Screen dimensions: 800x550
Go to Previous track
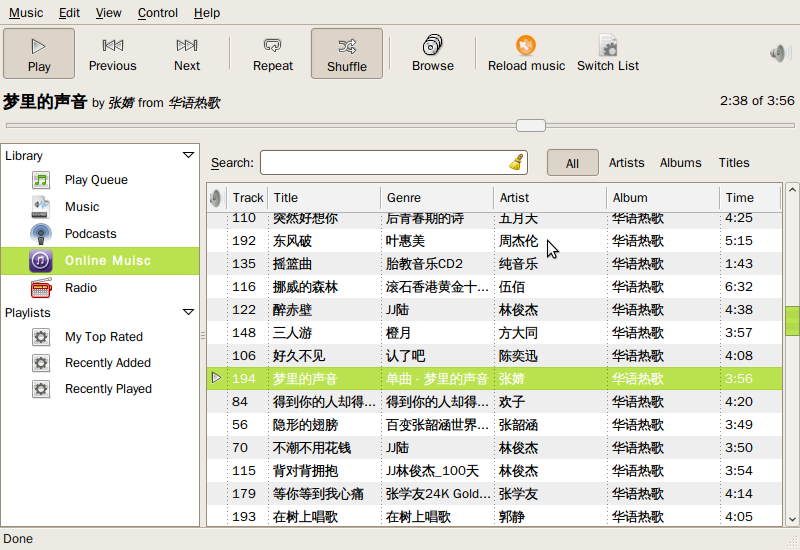coord(112,54)
